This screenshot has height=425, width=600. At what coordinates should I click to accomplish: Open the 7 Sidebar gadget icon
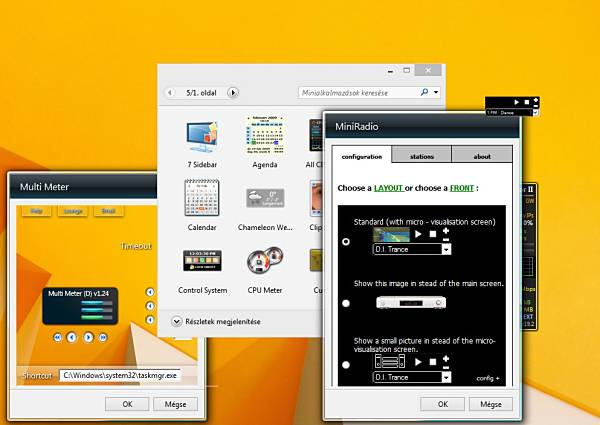point(202,137)
